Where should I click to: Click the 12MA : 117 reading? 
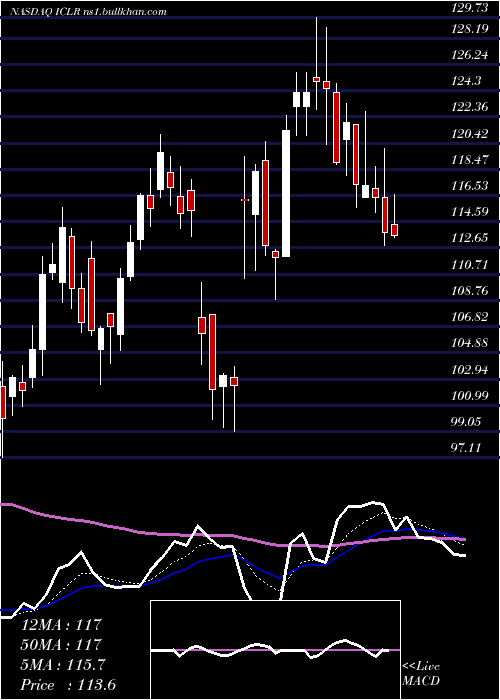(61, 625)
